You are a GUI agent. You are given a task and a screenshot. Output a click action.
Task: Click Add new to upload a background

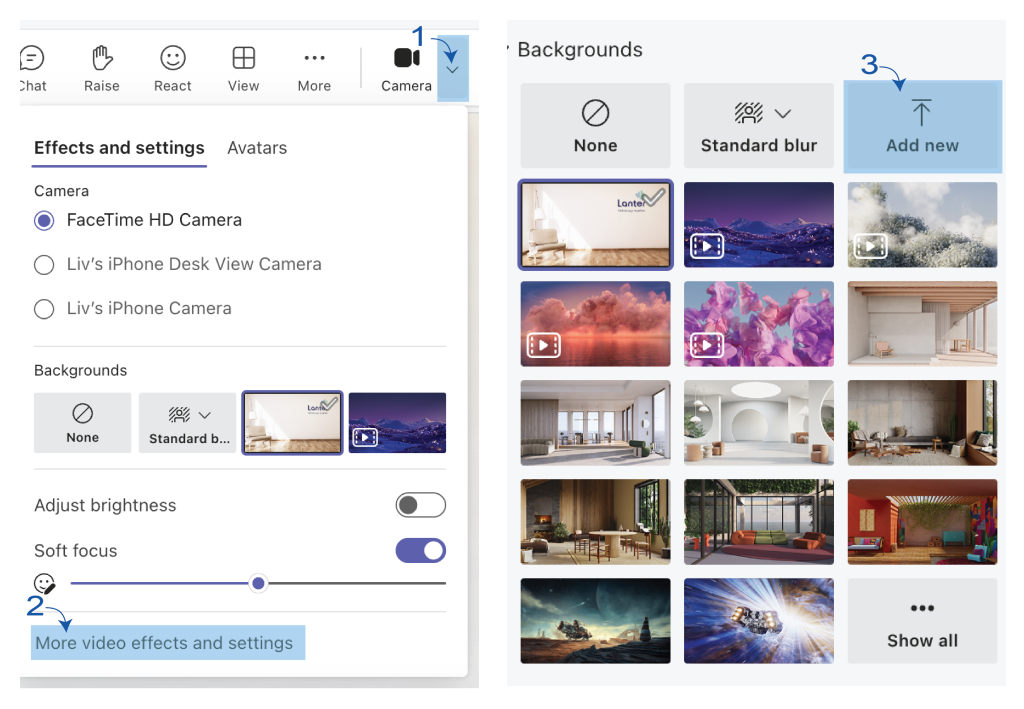(922, 126)
